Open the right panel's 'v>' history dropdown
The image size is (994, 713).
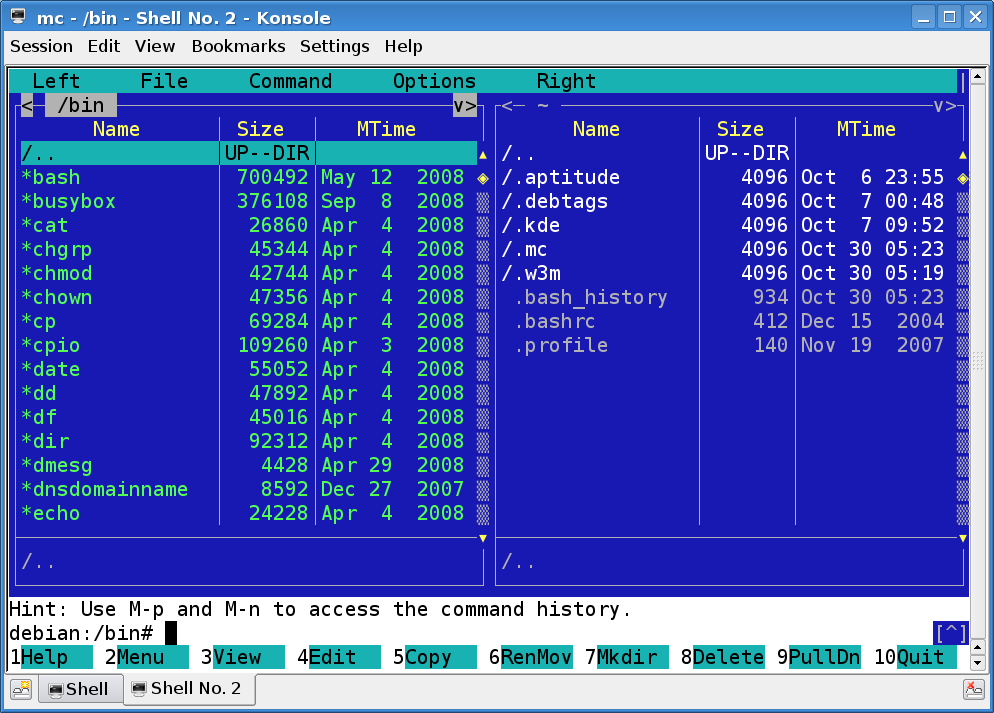coord(944,105)
